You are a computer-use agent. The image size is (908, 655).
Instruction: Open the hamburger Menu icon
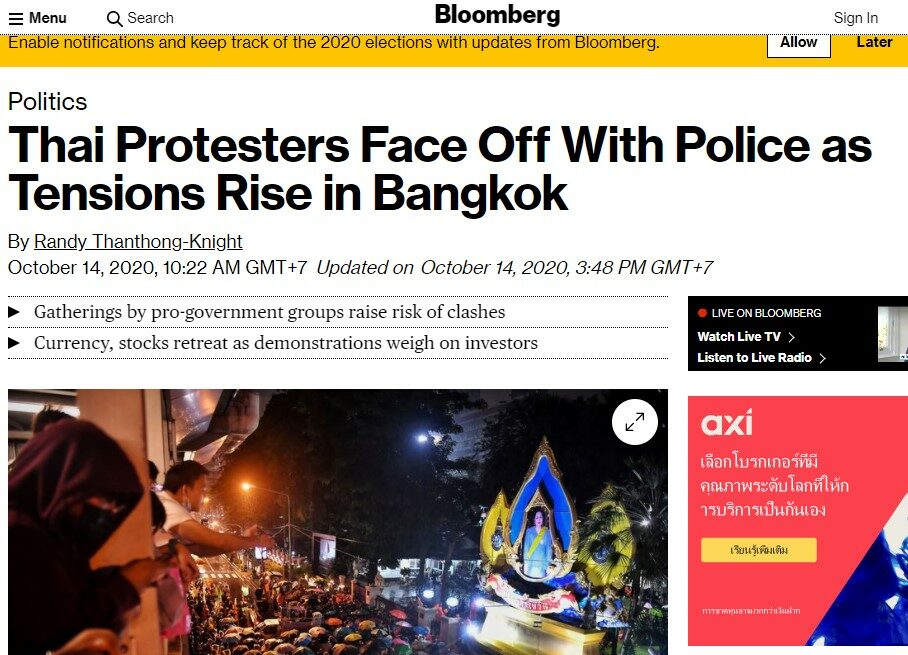pyautogui.click(x=16, y=19)
